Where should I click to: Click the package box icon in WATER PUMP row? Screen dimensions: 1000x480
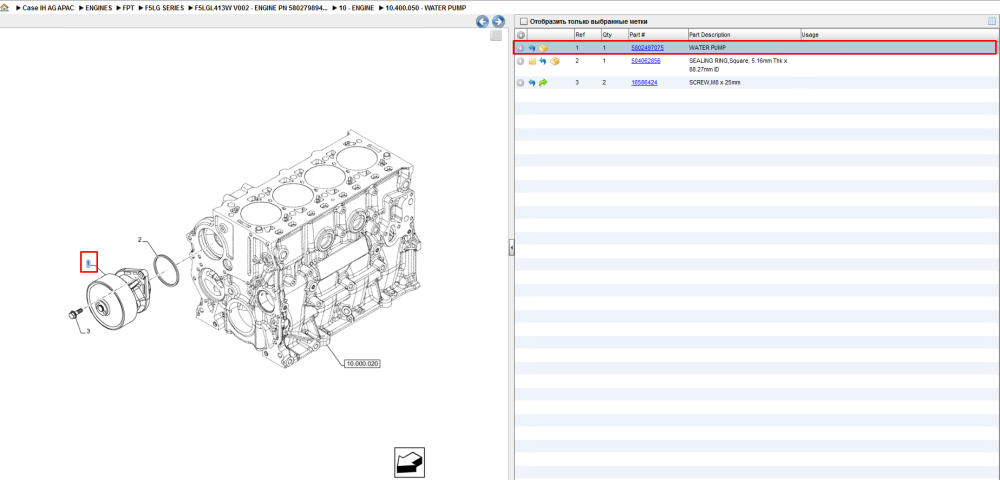543,48
